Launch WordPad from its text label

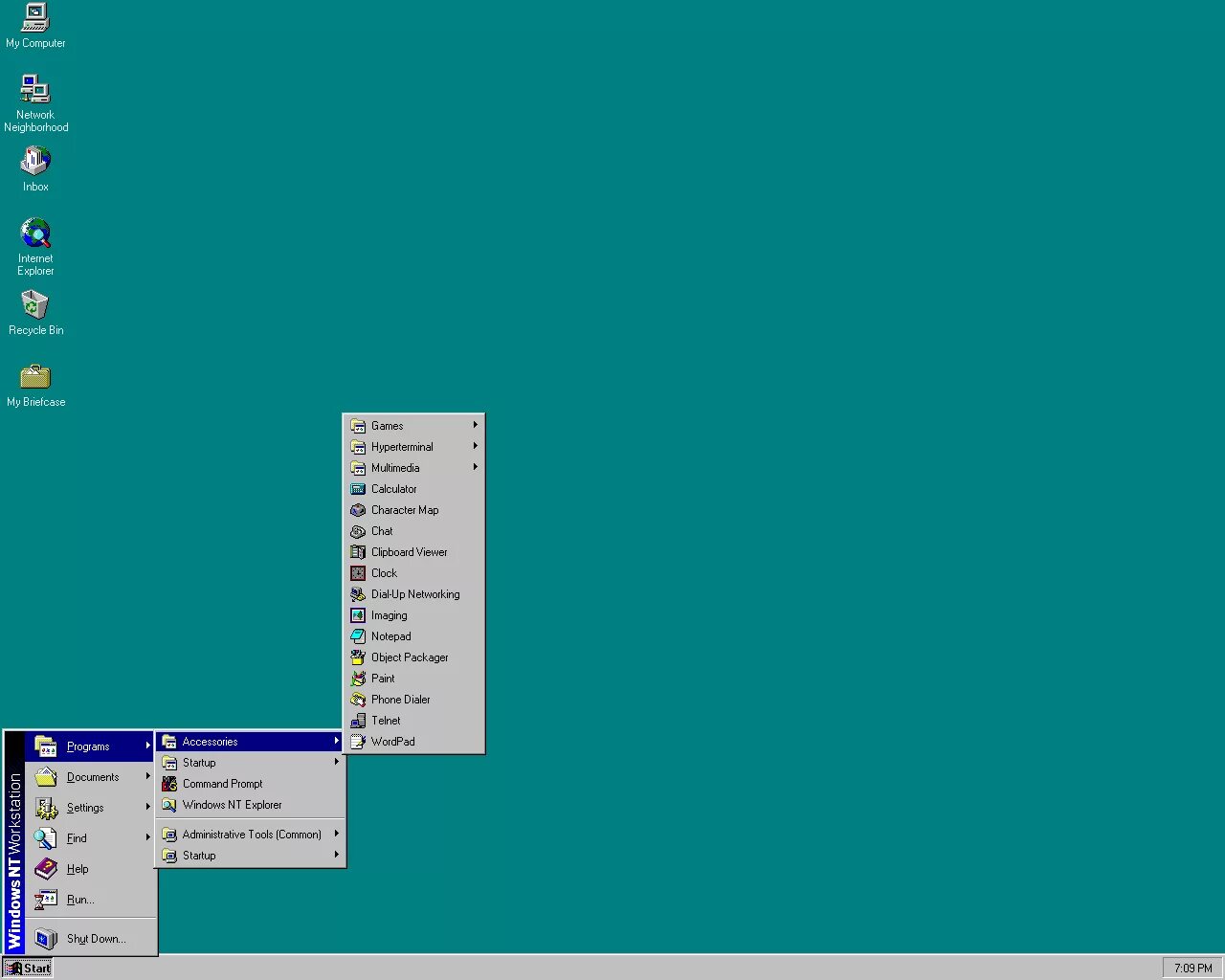[393, 742]
